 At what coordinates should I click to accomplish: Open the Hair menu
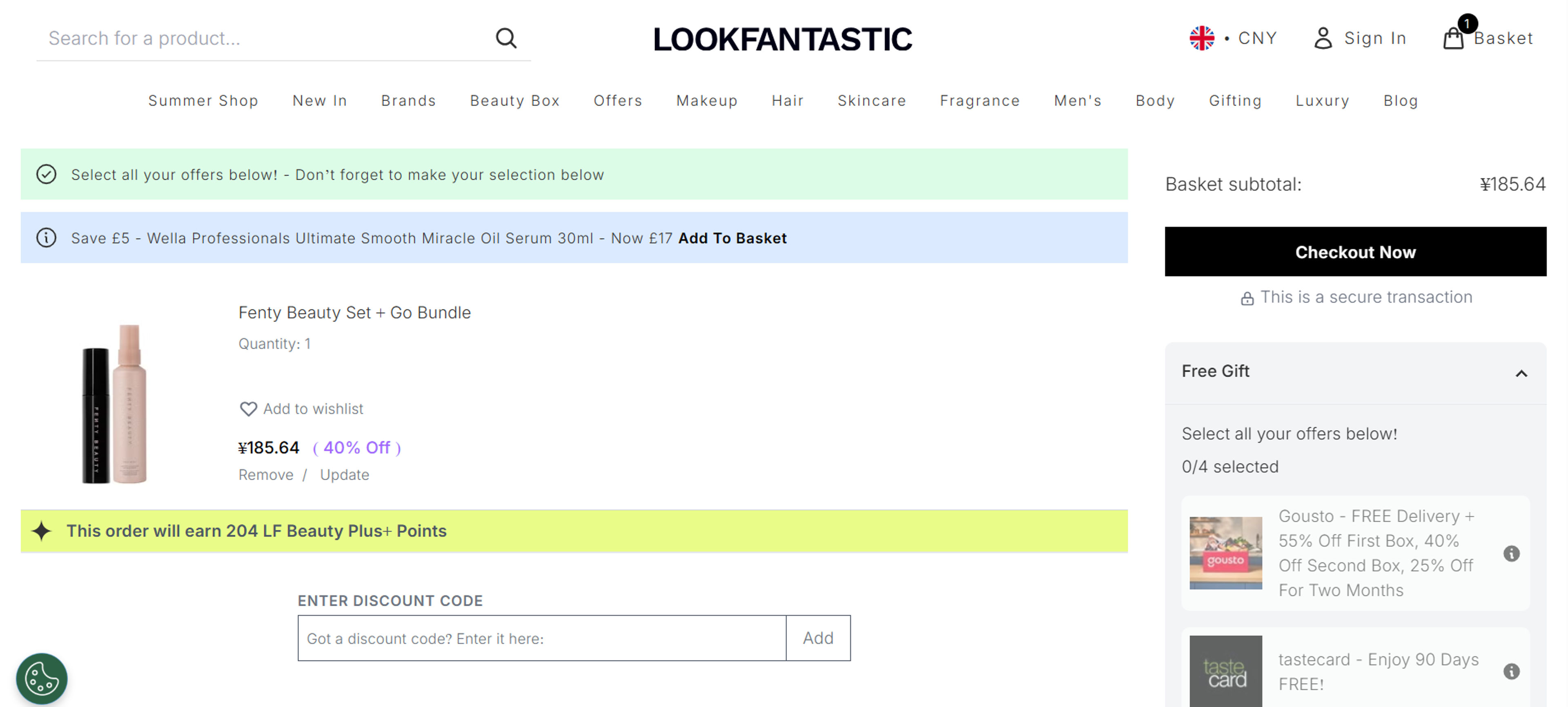[787, 100]
